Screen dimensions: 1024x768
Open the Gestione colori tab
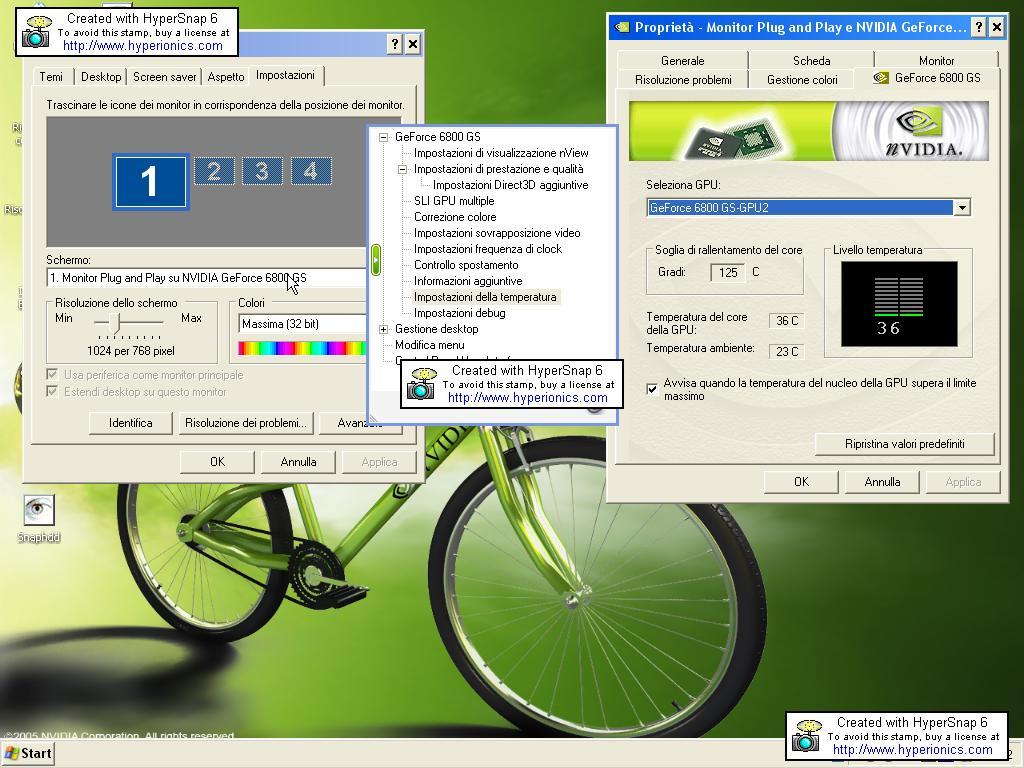(802, 80)
